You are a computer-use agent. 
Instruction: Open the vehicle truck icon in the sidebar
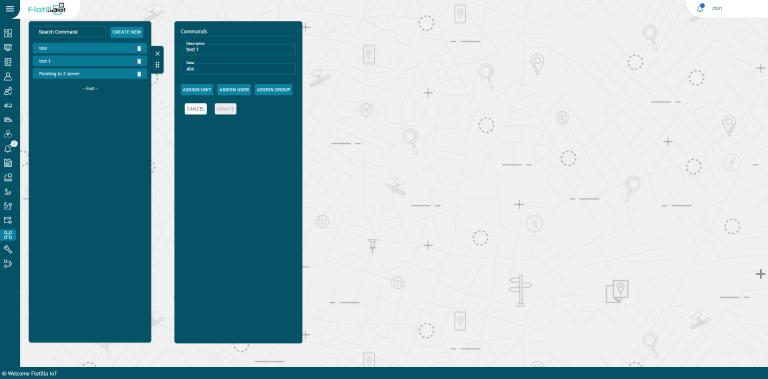[8, 105]
